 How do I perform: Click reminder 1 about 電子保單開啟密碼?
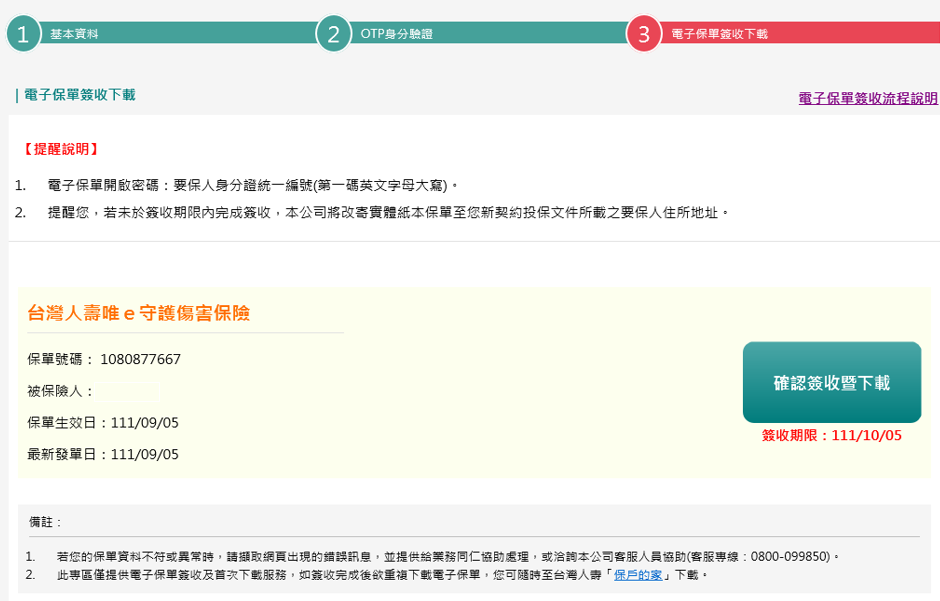click(x=237, y=185)
